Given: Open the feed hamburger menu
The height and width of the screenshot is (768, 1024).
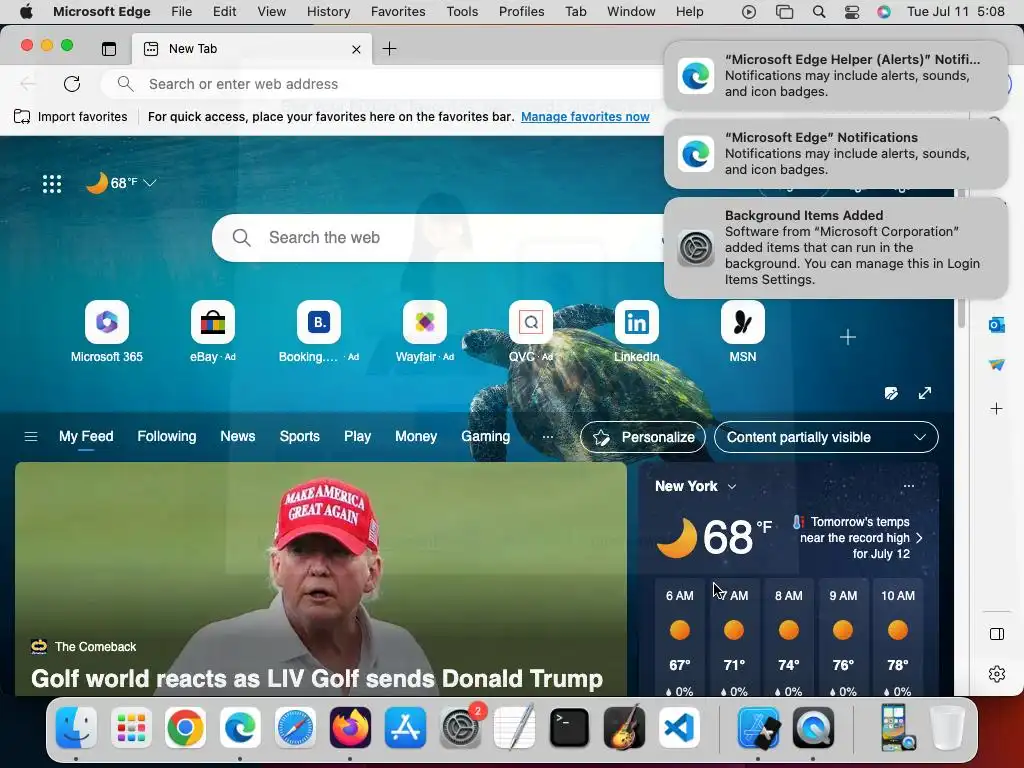Looking at the screenshot, I should (31, 436).
